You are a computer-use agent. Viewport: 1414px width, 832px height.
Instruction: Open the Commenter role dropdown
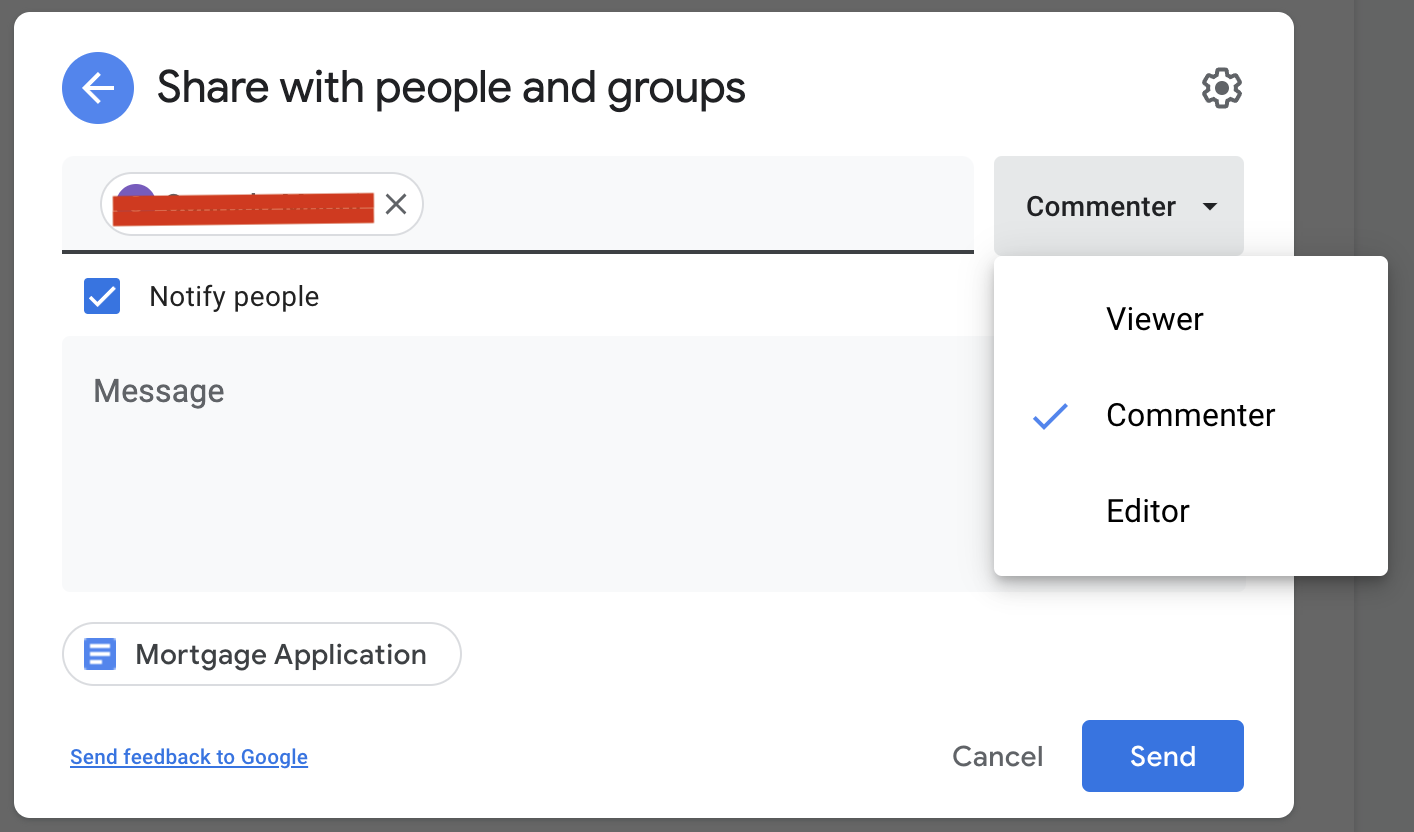1119,206
